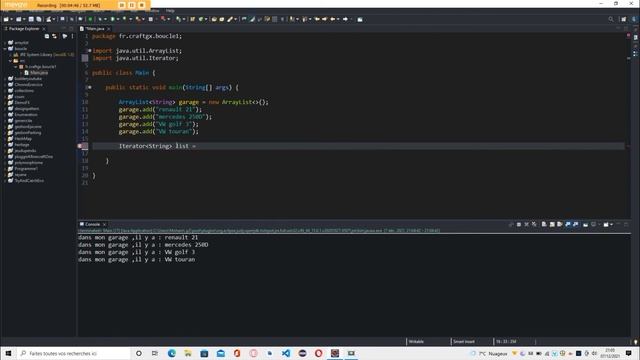Expand the builderyoutube project arrow
Viewport: 640px width, 360px height.
point(5,78)
